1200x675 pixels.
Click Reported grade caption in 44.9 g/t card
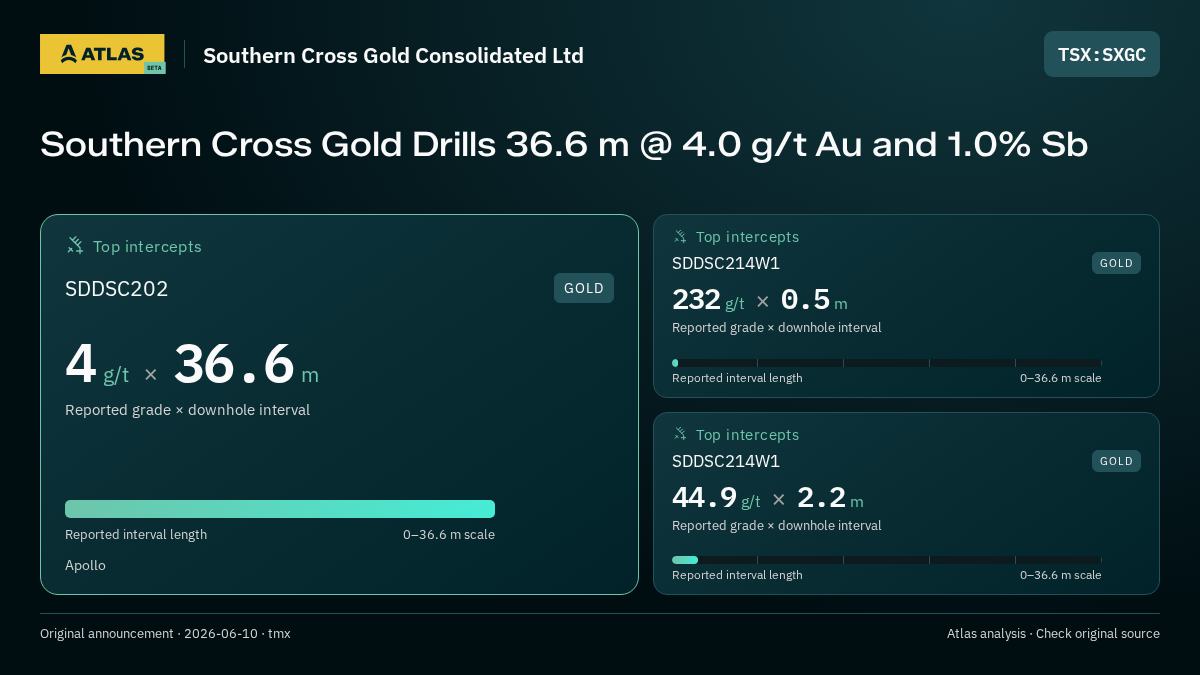point(777,525)
